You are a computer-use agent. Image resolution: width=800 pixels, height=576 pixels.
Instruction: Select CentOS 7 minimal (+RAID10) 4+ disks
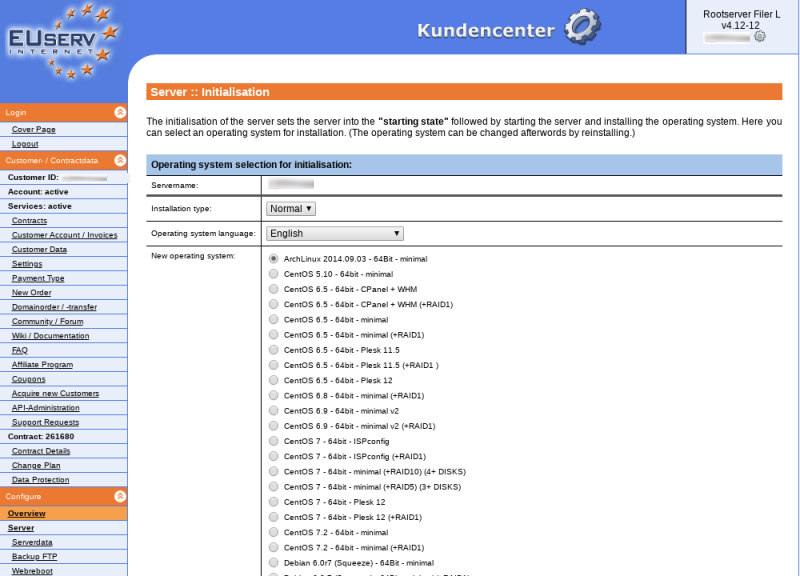[273, 471]
